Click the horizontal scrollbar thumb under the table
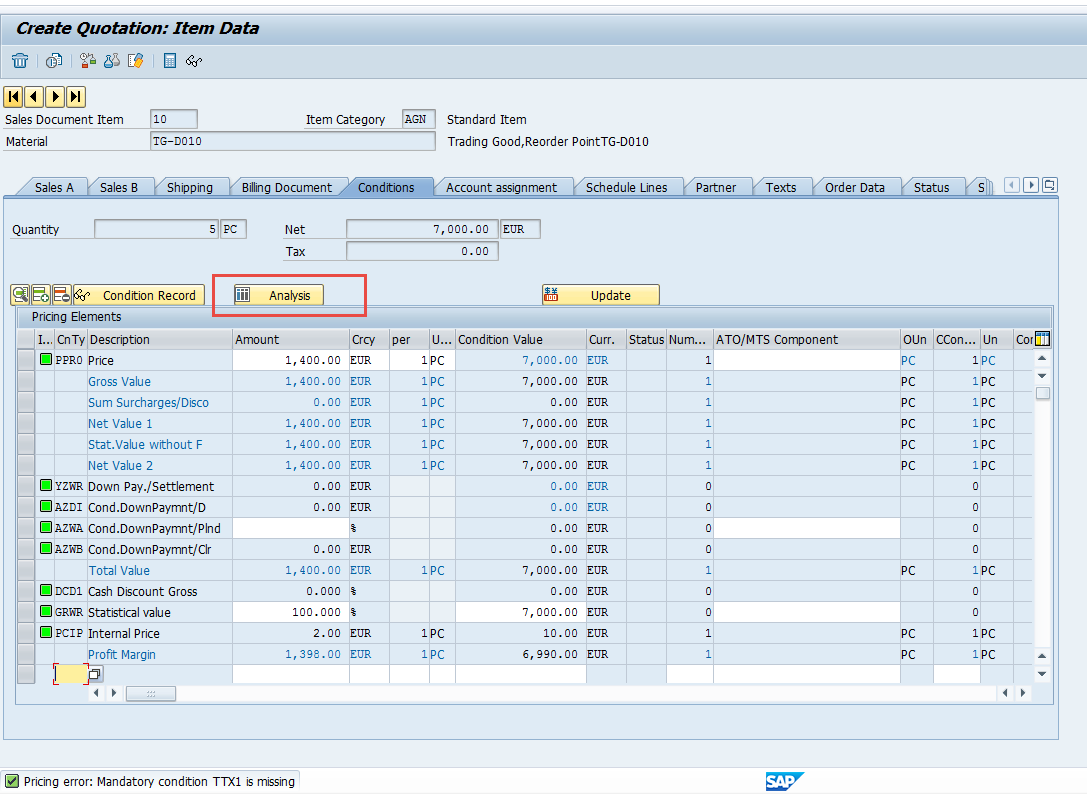 point(151,693)
